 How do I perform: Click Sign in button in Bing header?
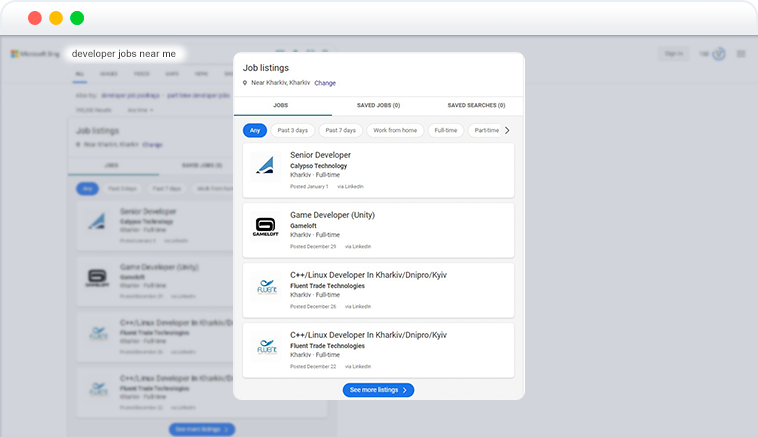coord(673,54)
